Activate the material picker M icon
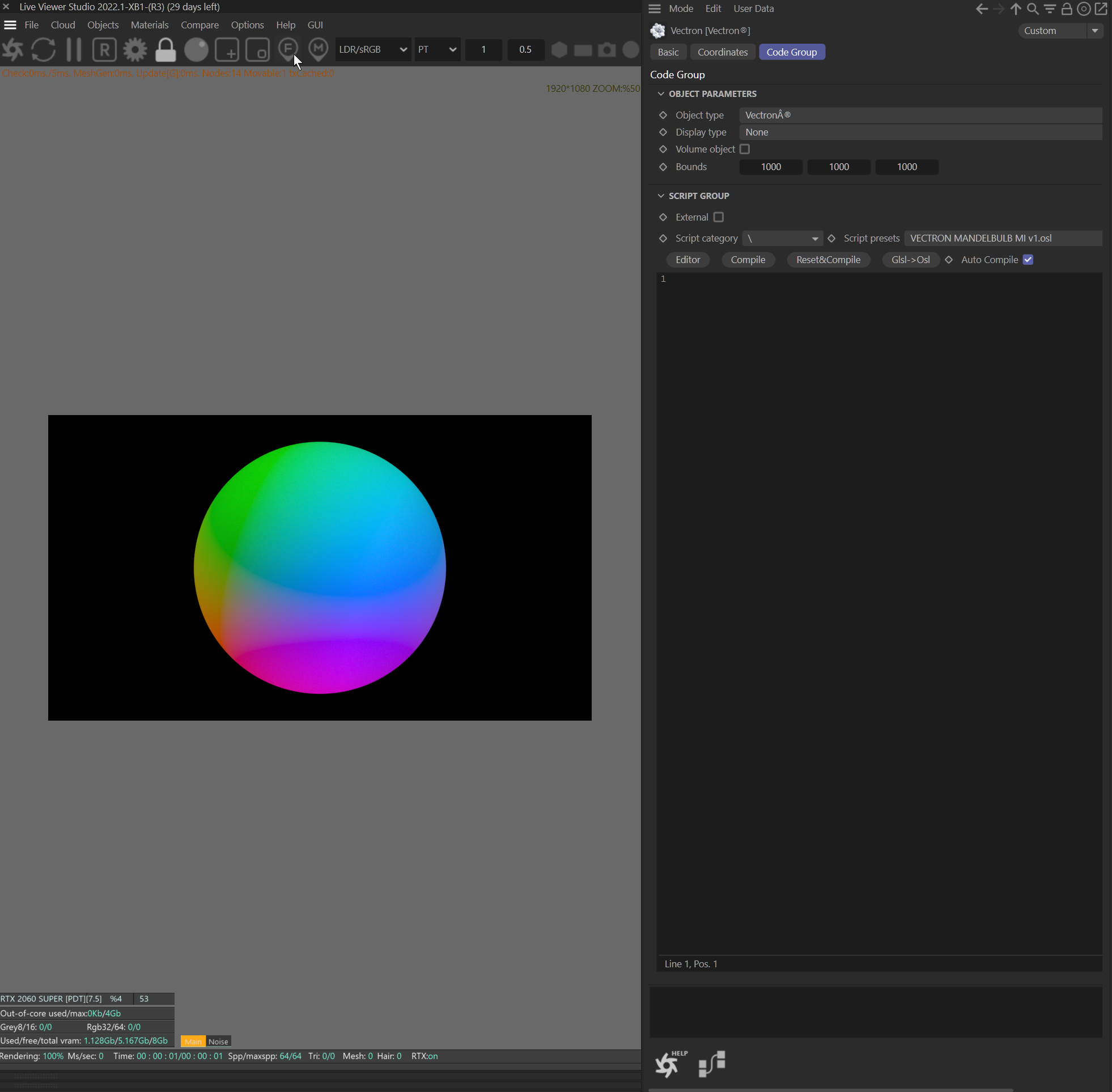The width and height of the screenshot is (1112, 1092). [x=318, y=49]
